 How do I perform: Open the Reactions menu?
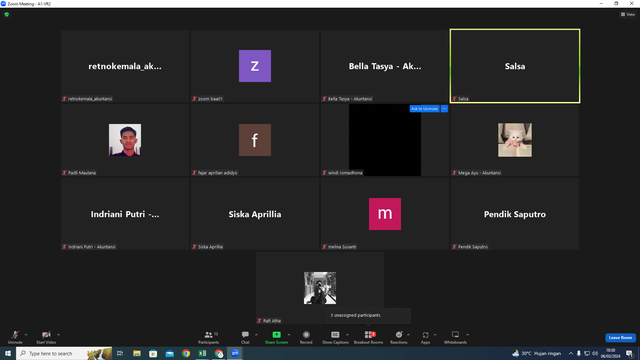399,337
